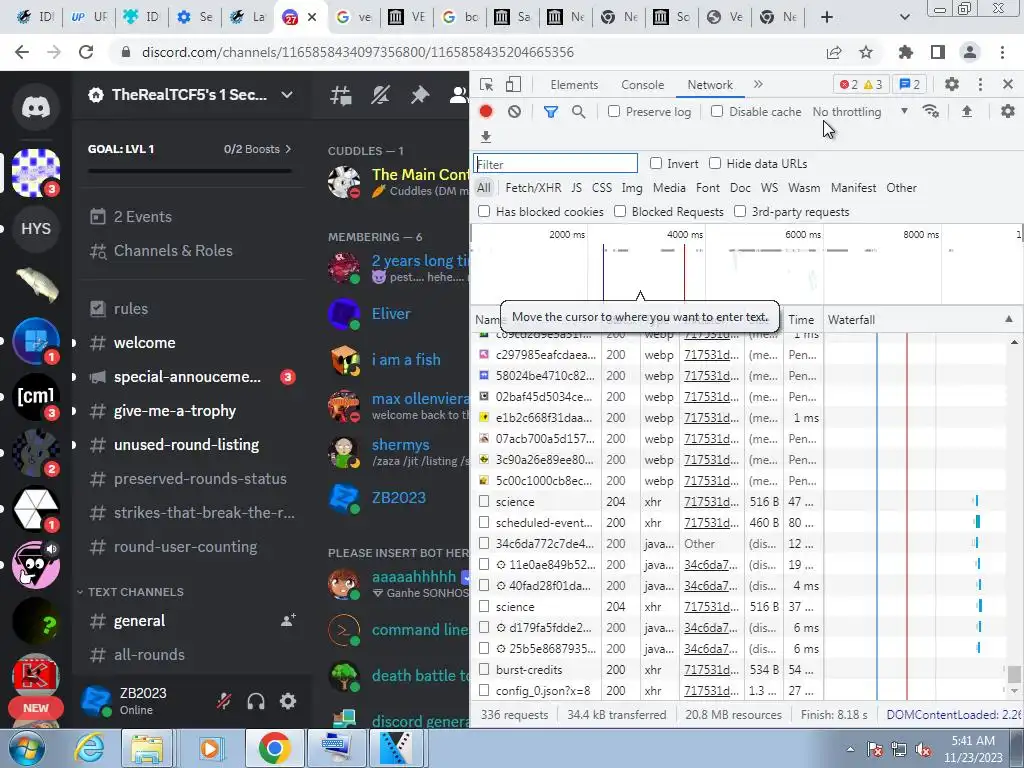Open the [cm] server icon

36,396
